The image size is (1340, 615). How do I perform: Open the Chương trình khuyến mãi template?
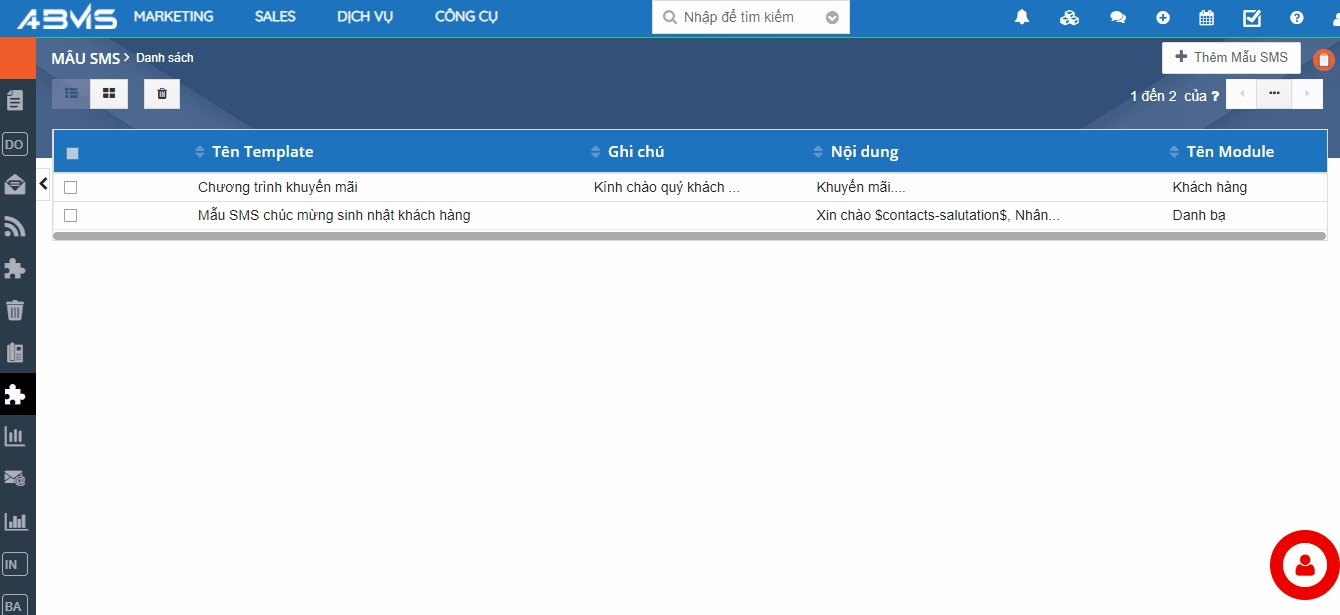point(277,187)
